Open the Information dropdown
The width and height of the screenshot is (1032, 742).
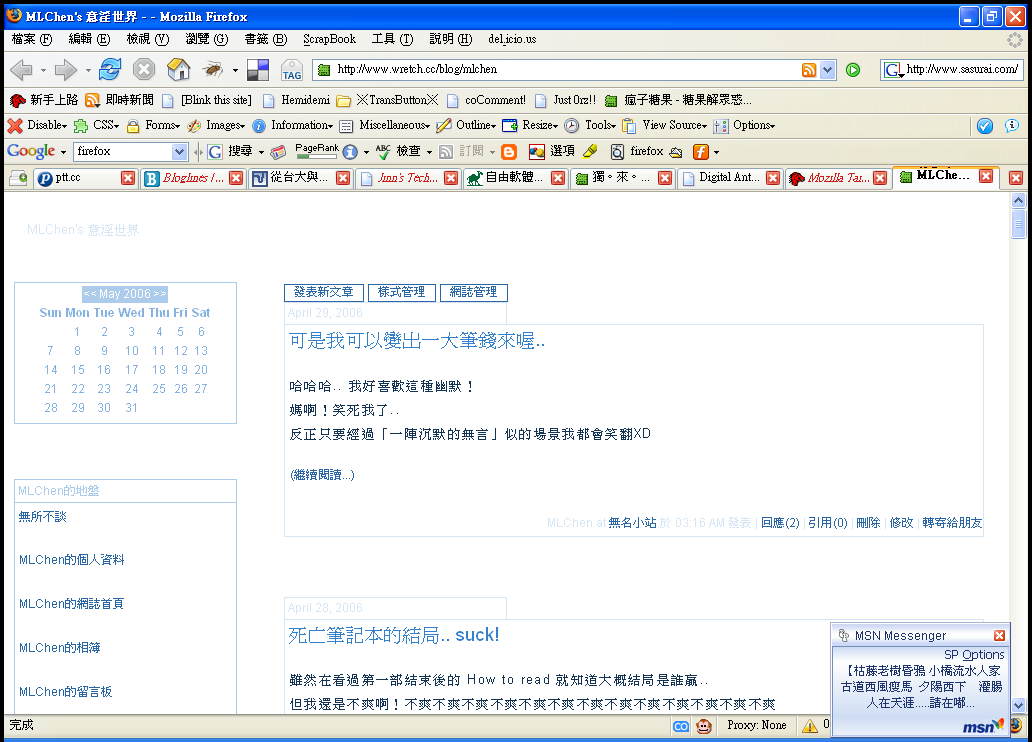point(292,125)
